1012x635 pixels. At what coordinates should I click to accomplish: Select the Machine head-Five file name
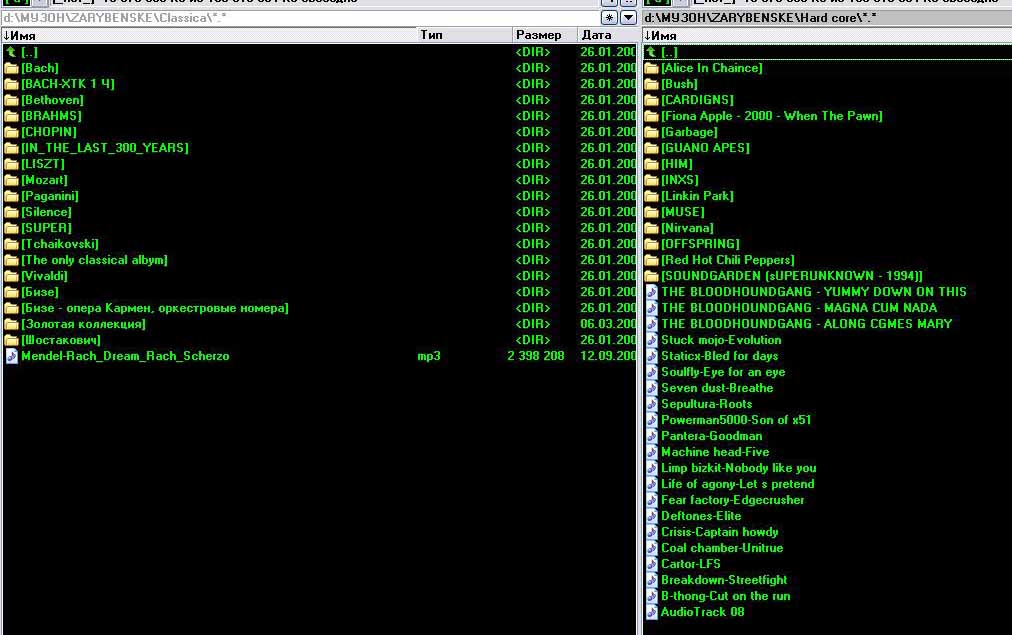715,452
